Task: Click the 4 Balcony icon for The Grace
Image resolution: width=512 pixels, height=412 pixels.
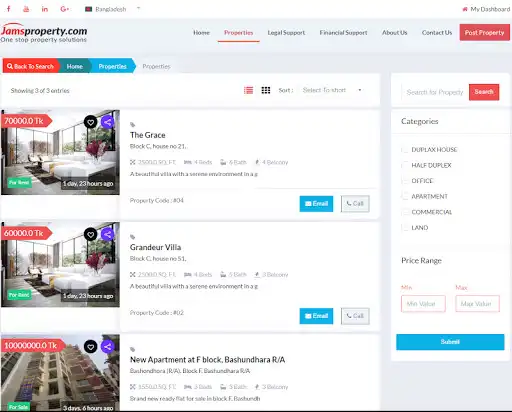Action: click(257, 162)
